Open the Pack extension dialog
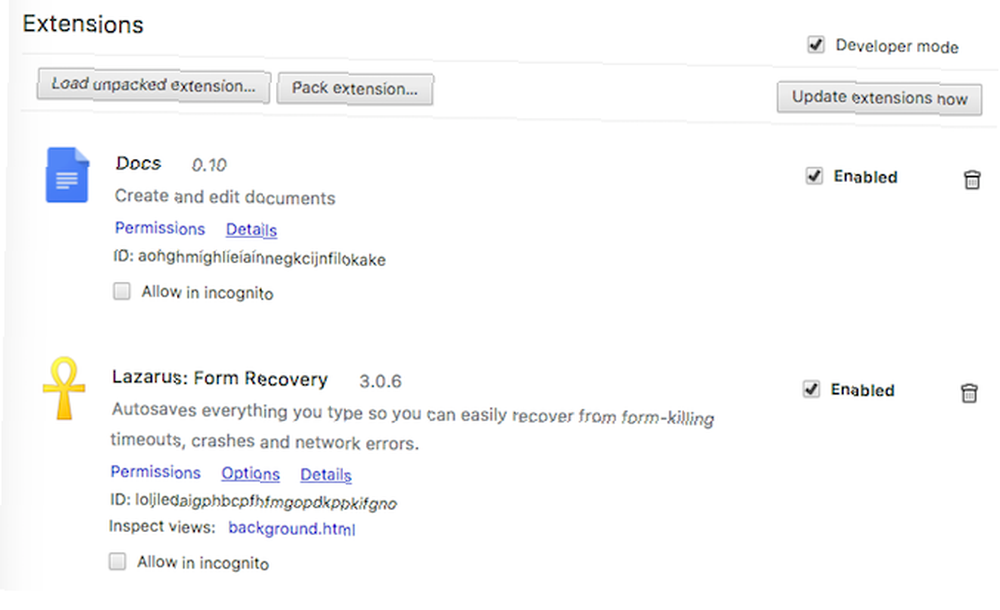This screenshot has height=610, width=1000. point(355,88)
